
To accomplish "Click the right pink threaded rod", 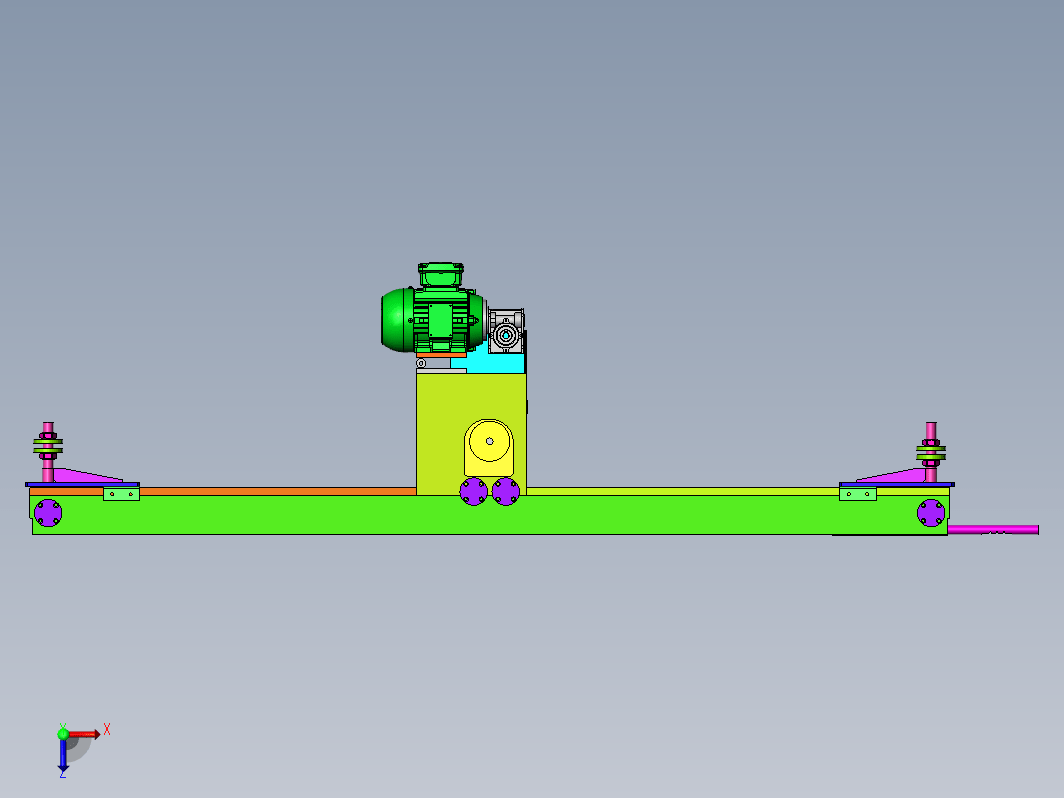I will tap(931, 452).
